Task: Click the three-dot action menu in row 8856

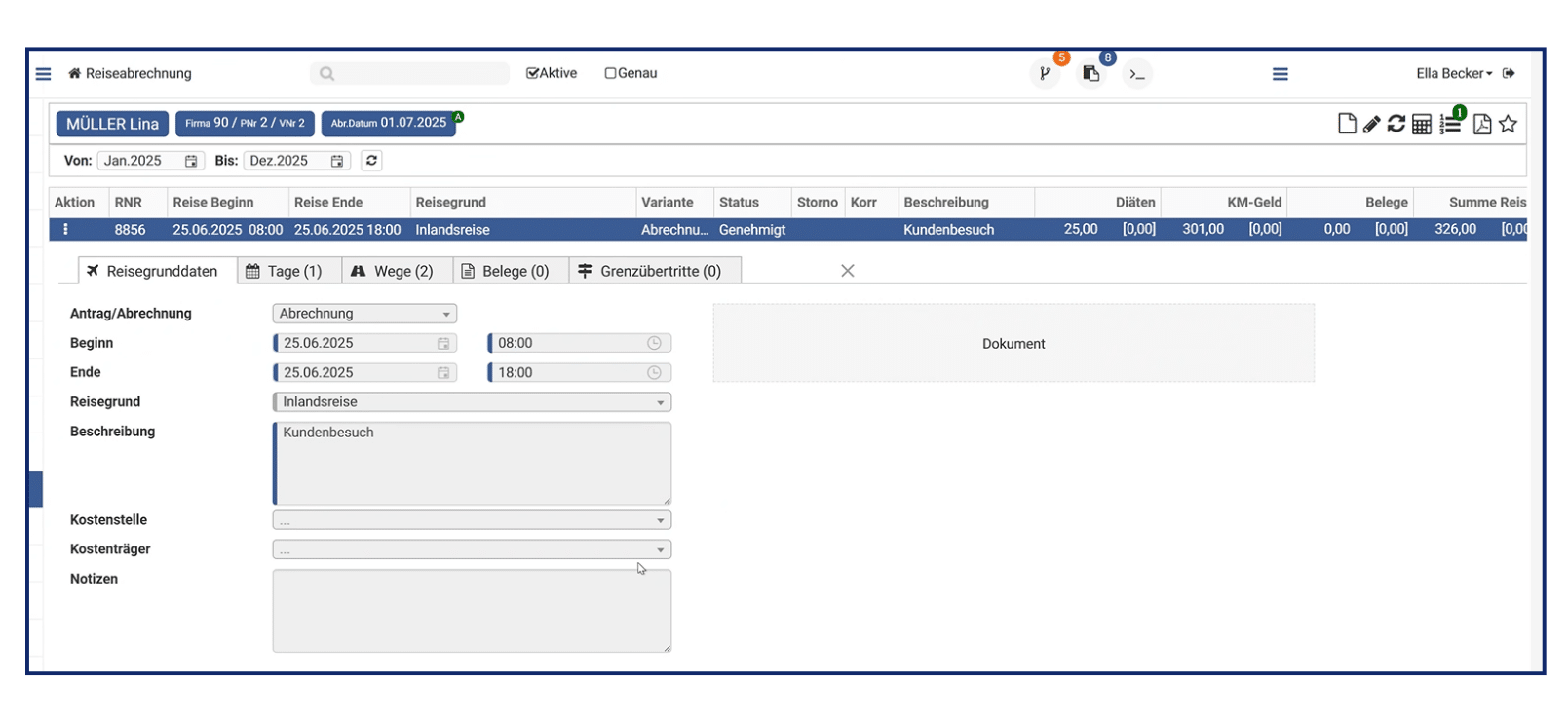Action: coord(65,230)
